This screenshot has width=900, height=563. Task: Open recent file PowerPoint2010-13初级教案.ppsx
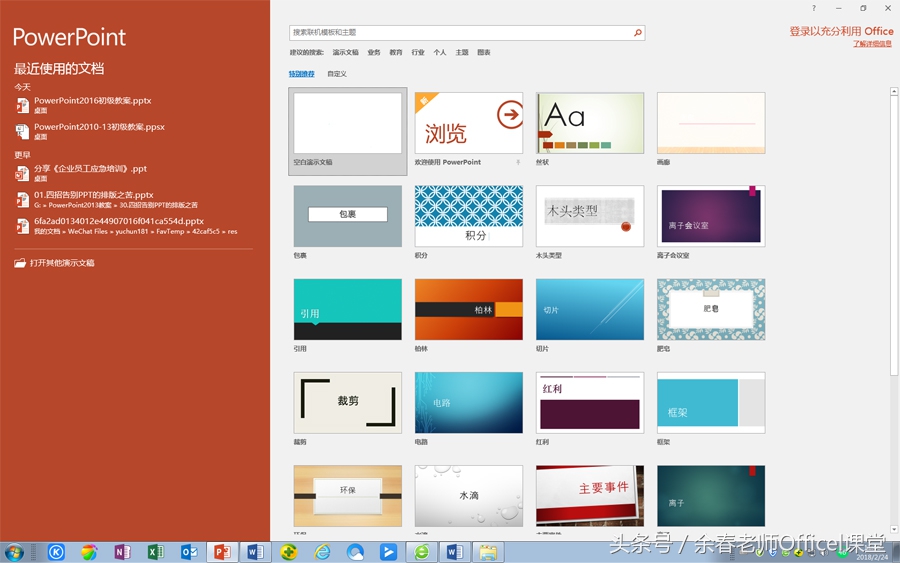(99, 127)
